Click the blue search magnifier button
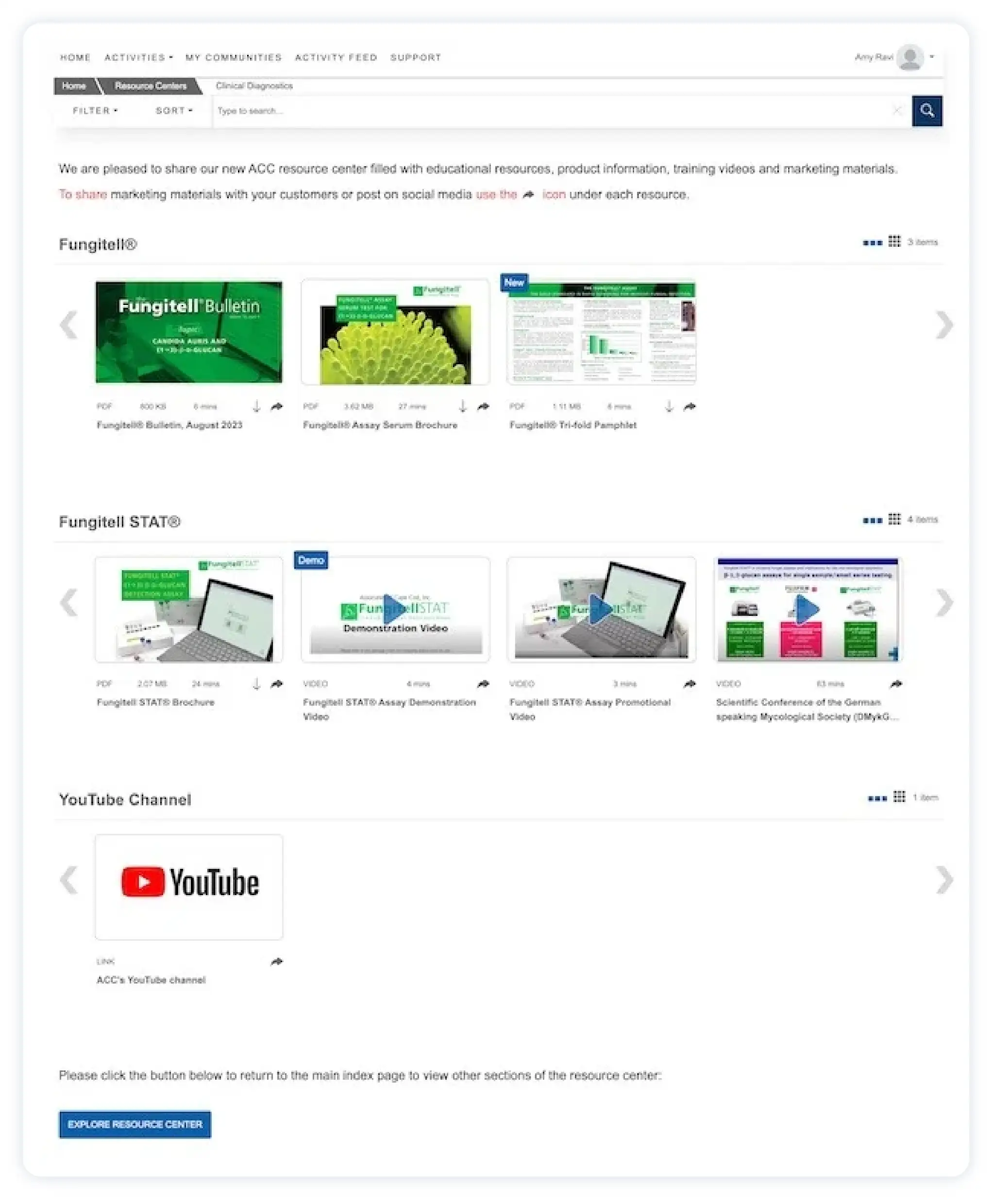 click(927, 110)
